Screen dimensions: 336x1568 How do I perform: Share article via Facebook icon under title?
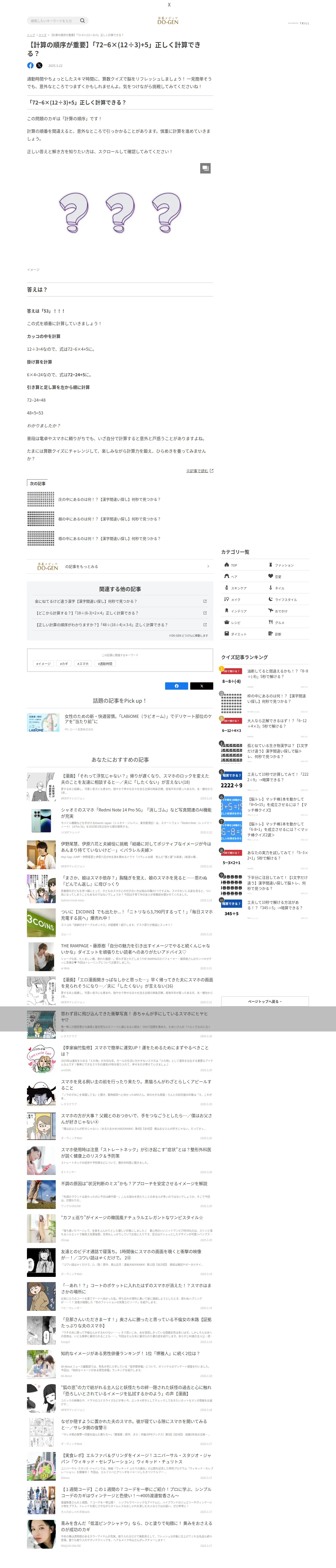coord(31,65)
